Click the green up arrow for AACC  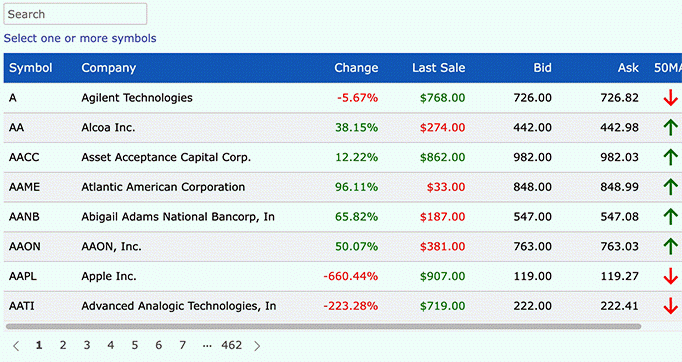(670, 157)
